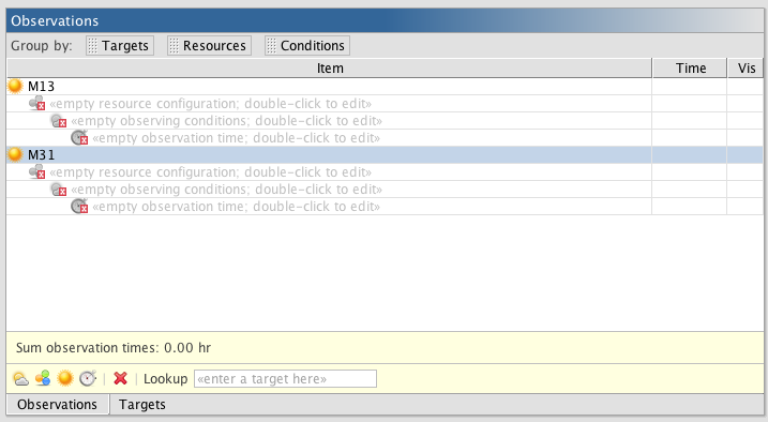This screenshot has height=422, width=768.
Task: Click the Time column header
Action: tap(690, 68)
